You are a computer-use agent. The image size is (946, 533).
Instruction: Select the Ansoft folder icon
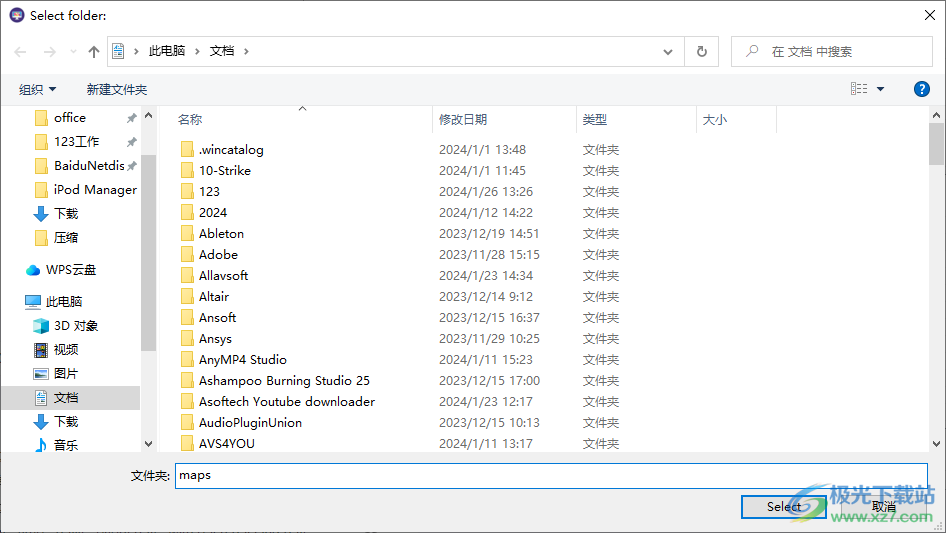[188, 318]
